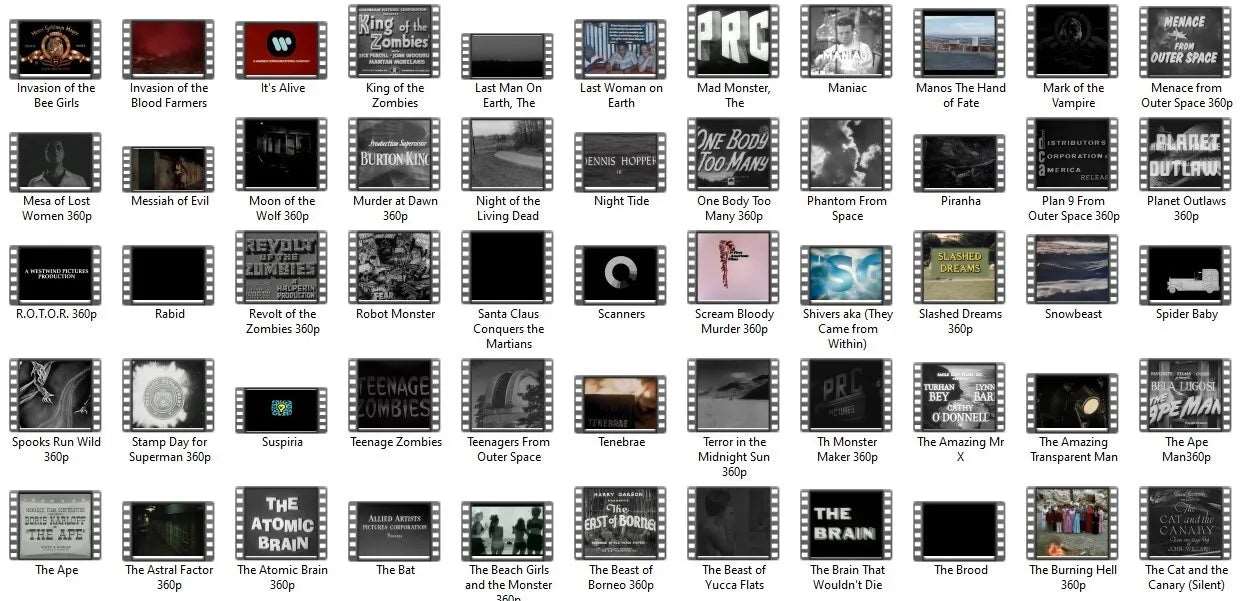Click the Invasion of the Bee Girls file

[x=56, y=48]
